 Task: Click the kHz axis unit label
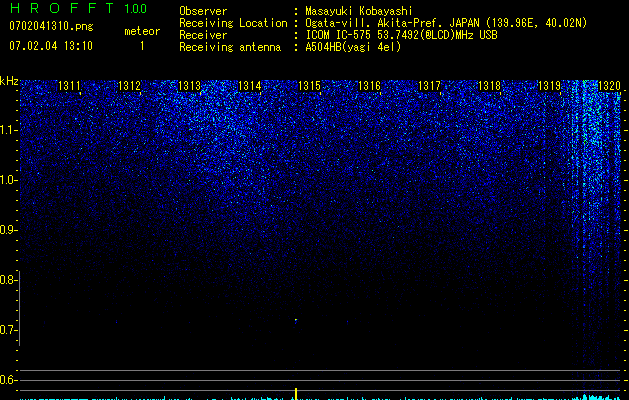coord(9,81)
